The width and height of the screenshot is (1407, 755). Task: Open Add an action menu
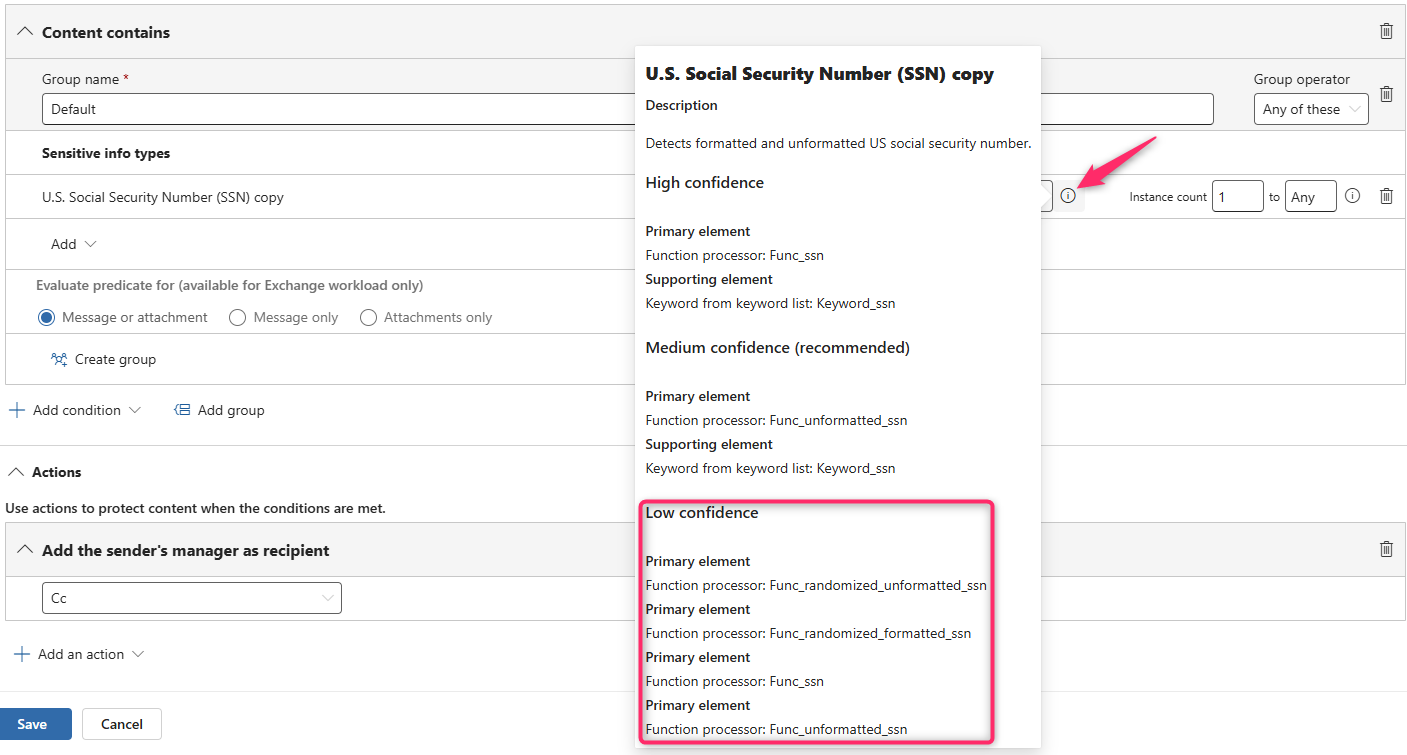(80, 654)
